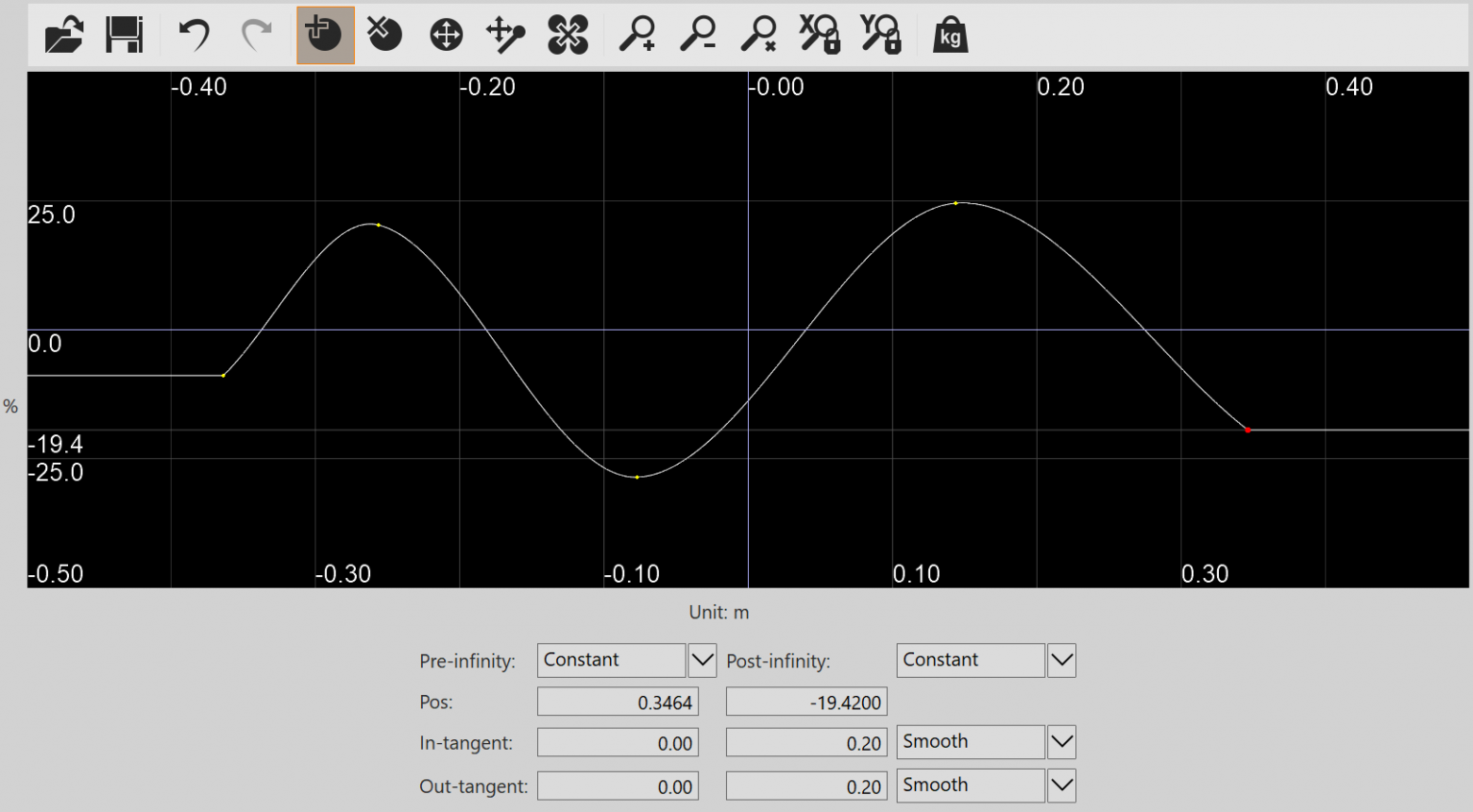Viewport: 1473px width, 812px height.
Task: Open the kg weight tool
Action: pyautogui.click(x=950, y=35)
